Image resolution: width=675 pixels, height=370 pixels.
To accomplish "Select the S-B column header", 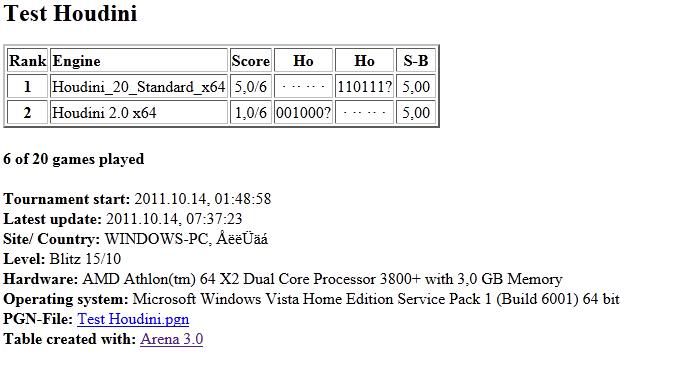I will pyautogui.click(x=416, y=60).
